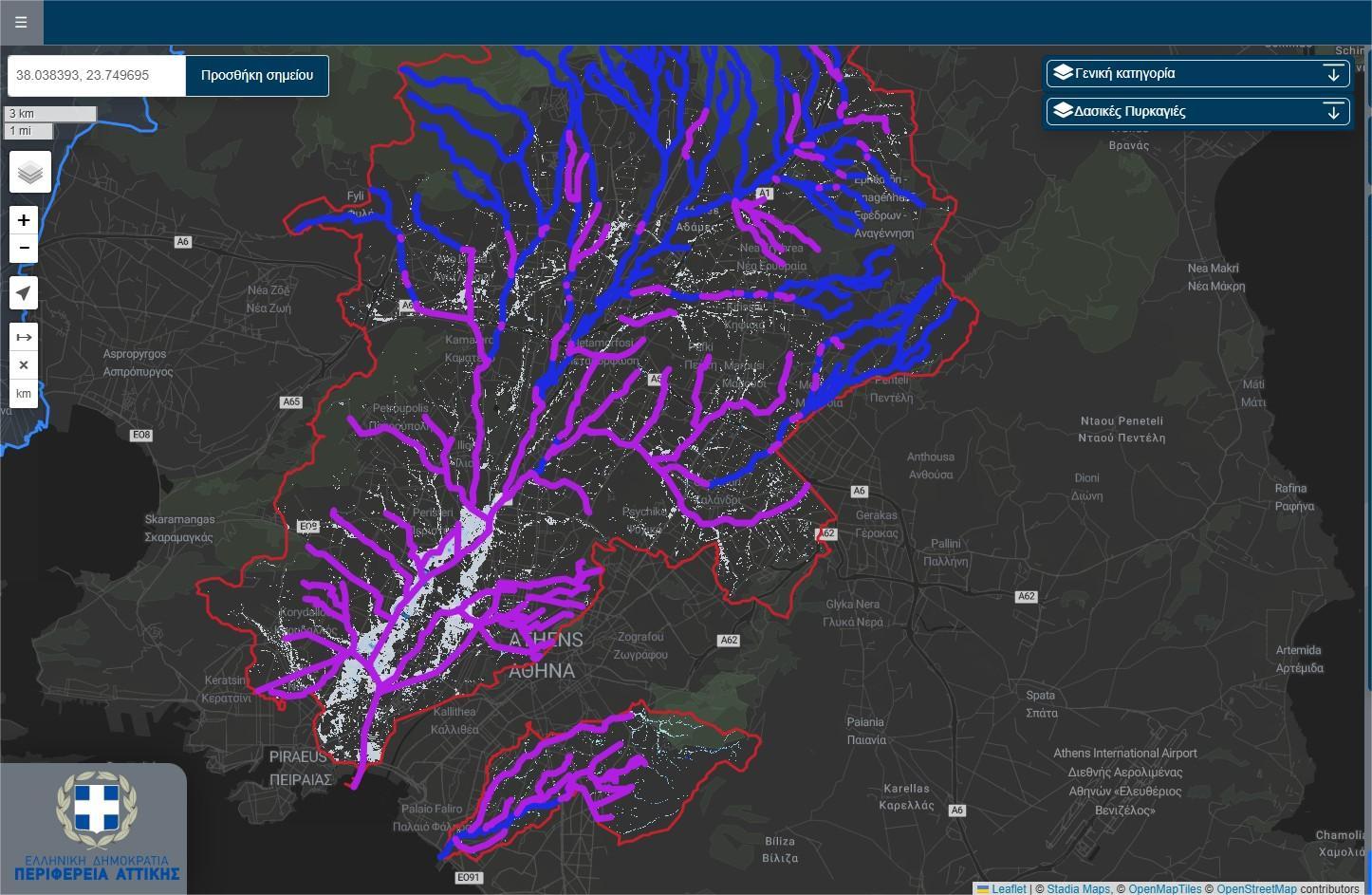Viewport: 1372px width, 895px height.
Task: Toggle the km measurement unit
Action: click(x=24, y=394)
